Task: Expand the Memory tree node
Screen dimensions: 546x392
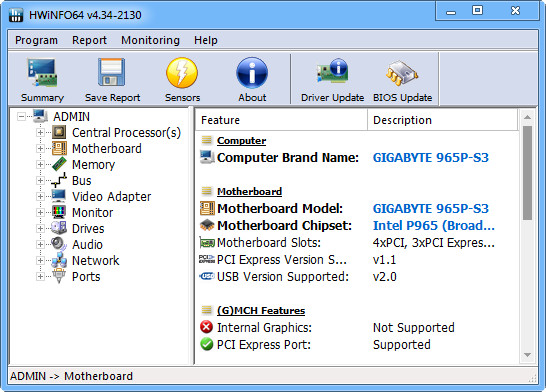Action: [x=40, y=164]
